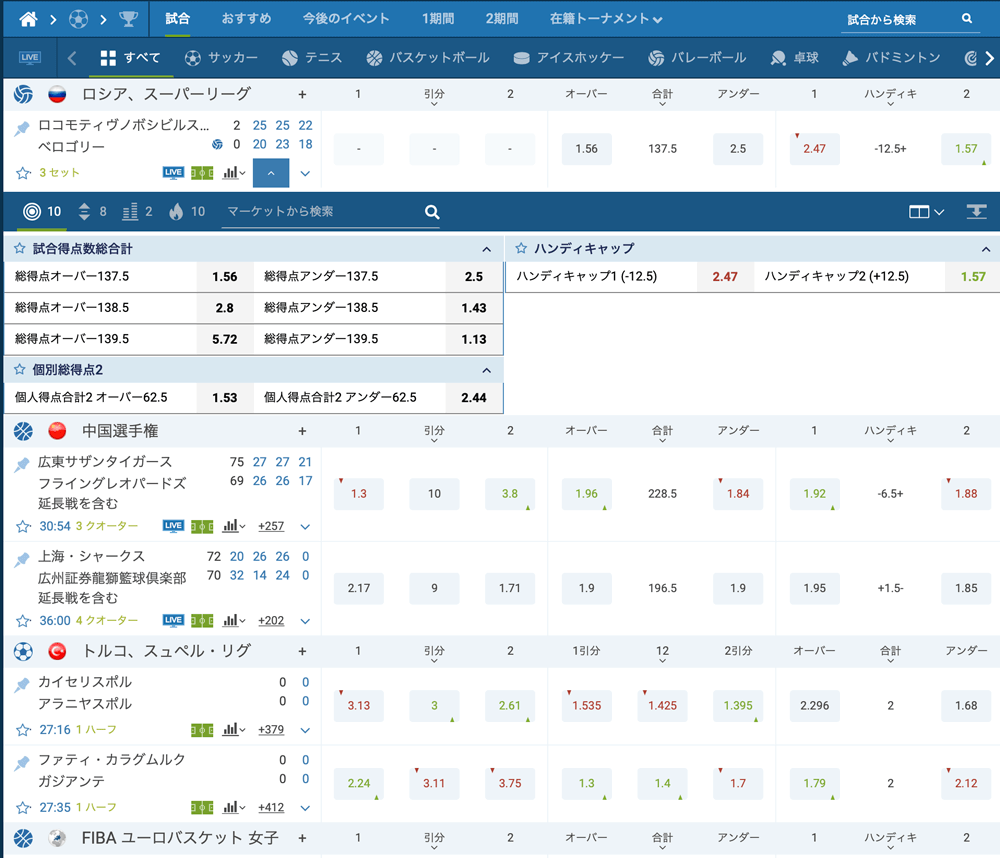Favorite the 試合得点数総合計 market star
Image resolution: width=1000 pixels, height=858 pixels.
[x=20, y=248]
